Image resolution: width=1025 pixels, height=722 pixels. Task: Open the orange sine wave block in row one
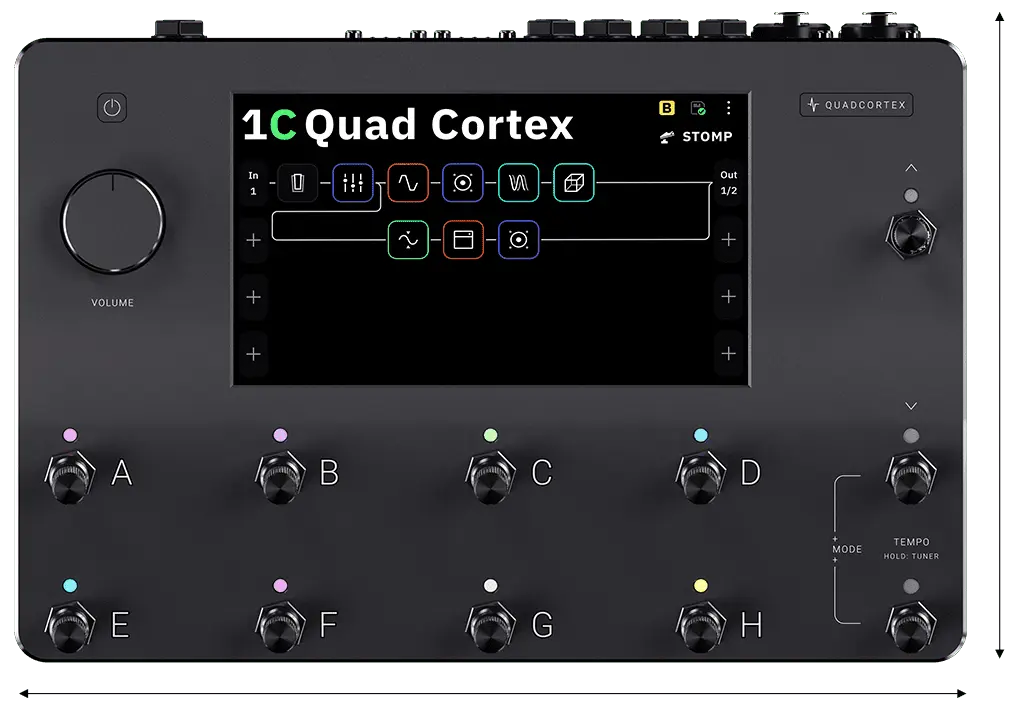click(408, 182)
